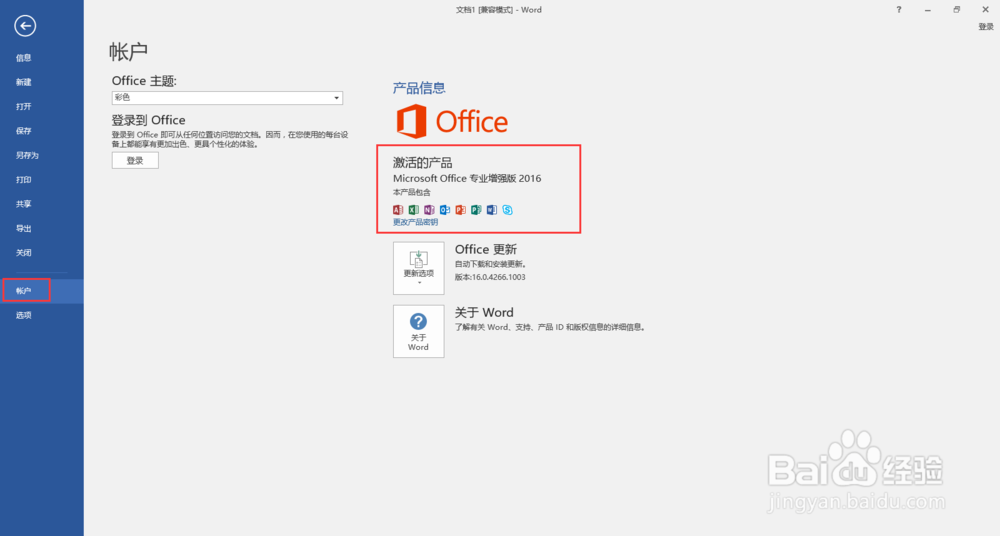Click the 登录 button under 登录到 Office
Screen dimensions: 1000x536
135,161
